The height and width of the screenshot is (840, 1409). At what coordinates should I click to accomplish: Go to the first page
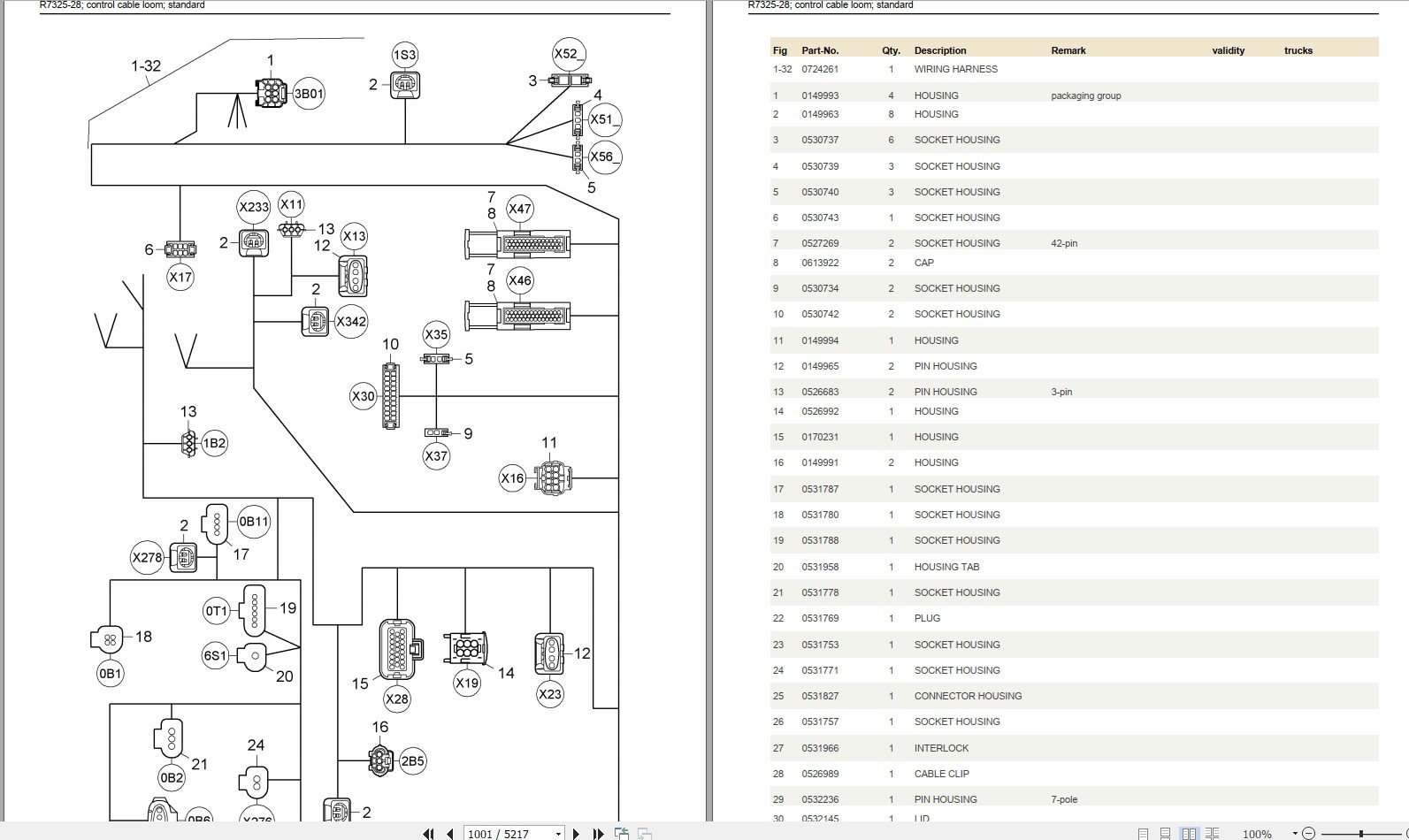click(428, 833)
